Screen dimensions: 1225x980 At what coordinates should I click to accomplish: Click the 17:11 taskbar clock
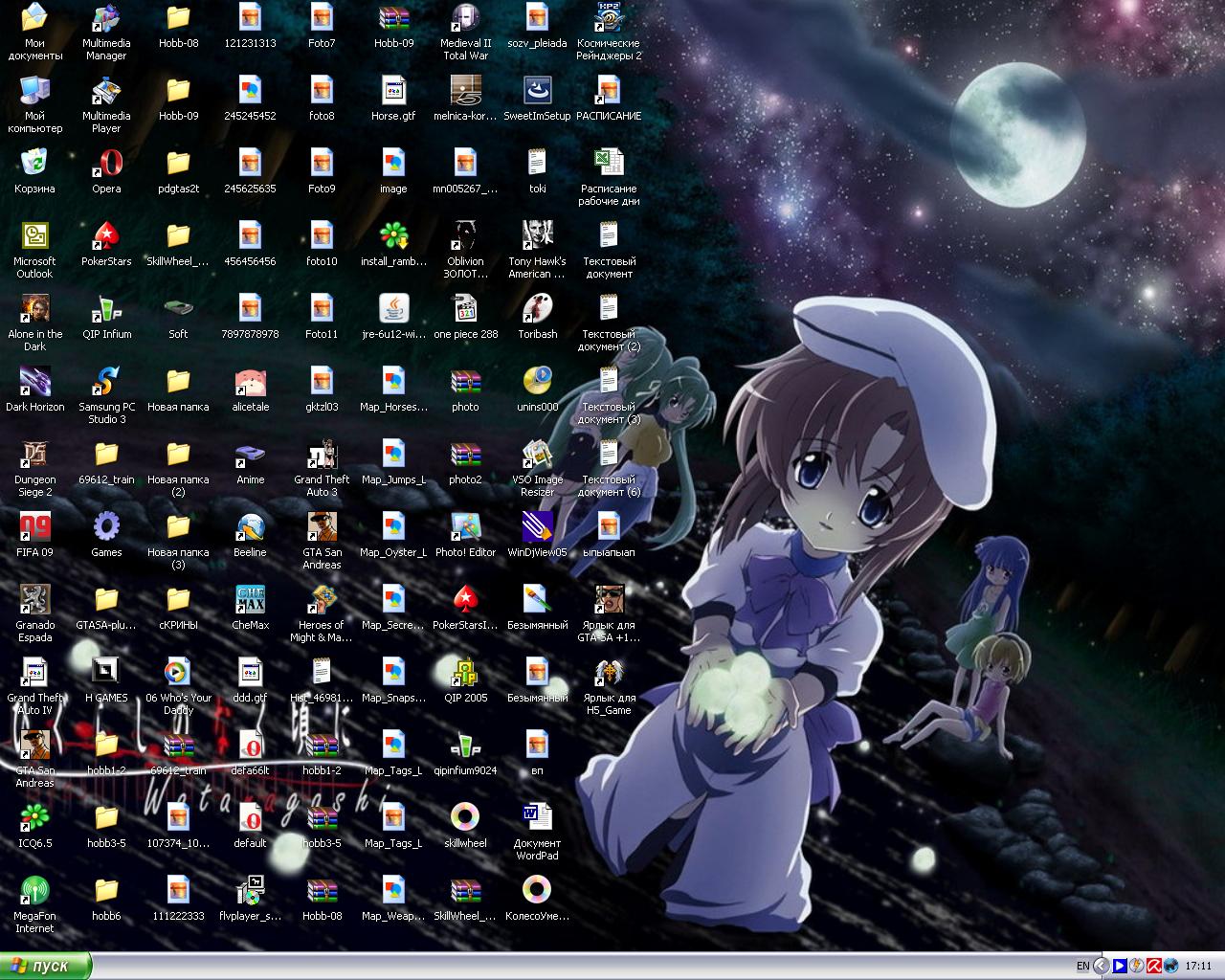[x=1198, y=966]
